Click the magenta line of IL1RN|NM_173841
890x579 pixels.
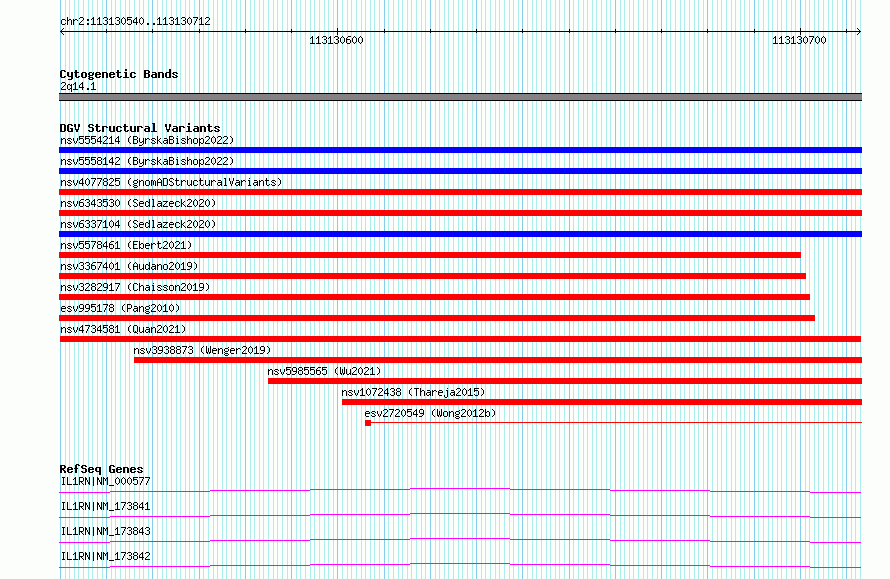tap(460, 515)
